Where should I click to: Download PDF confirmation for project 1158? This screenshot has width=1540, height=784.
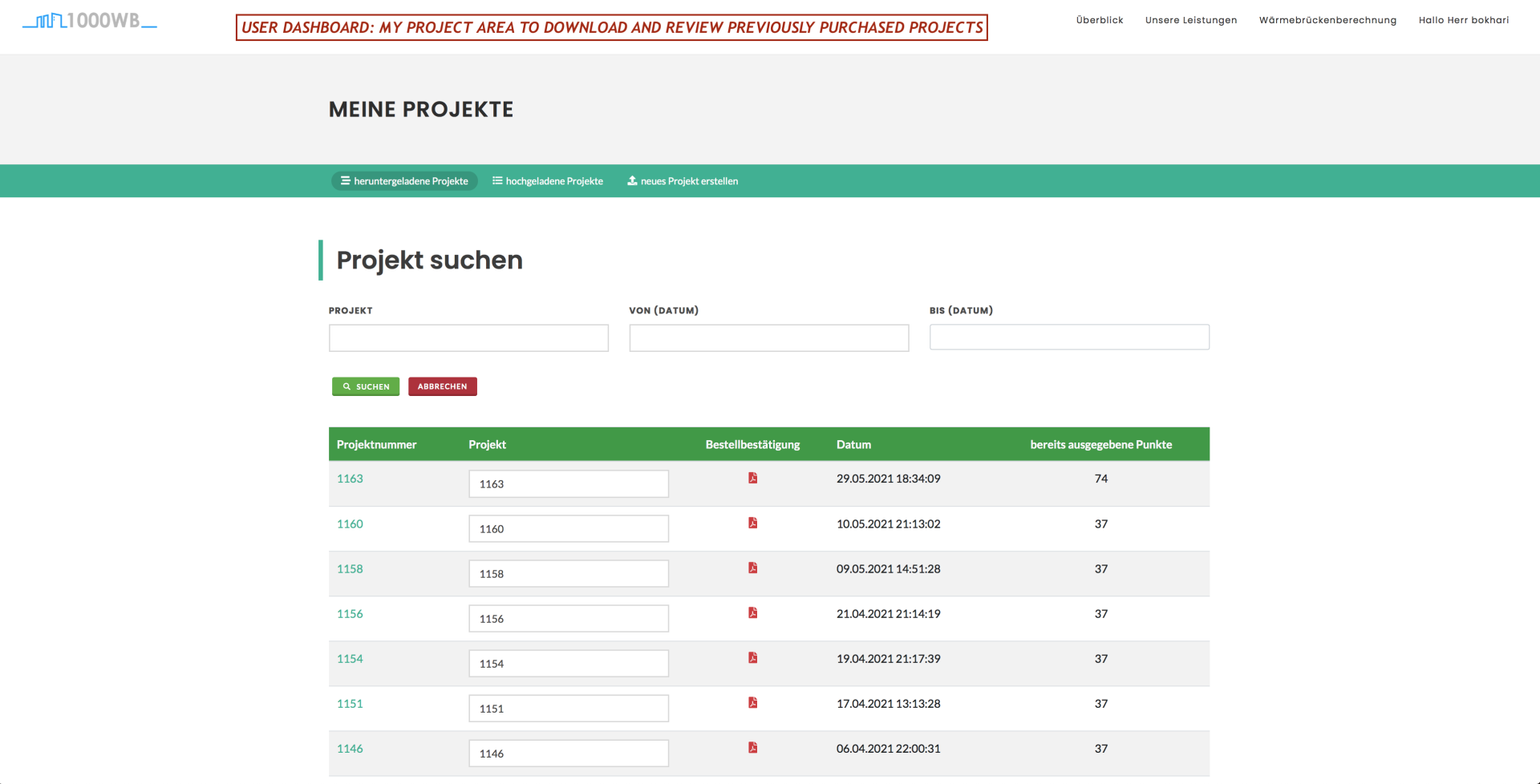coord(752,568)
